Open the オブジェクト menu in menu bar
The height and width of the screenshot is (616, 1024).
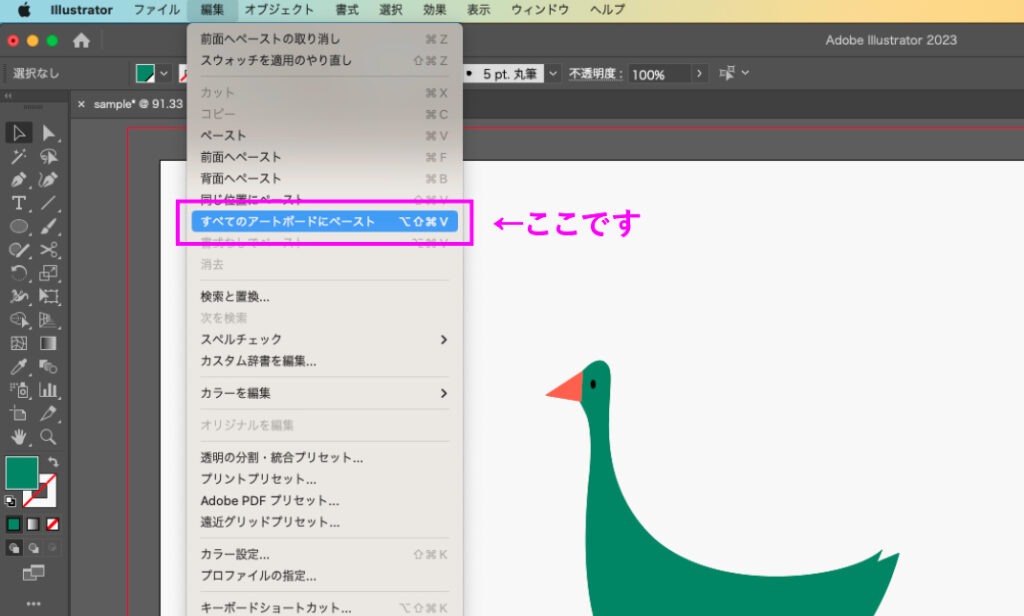coord(279,10)
